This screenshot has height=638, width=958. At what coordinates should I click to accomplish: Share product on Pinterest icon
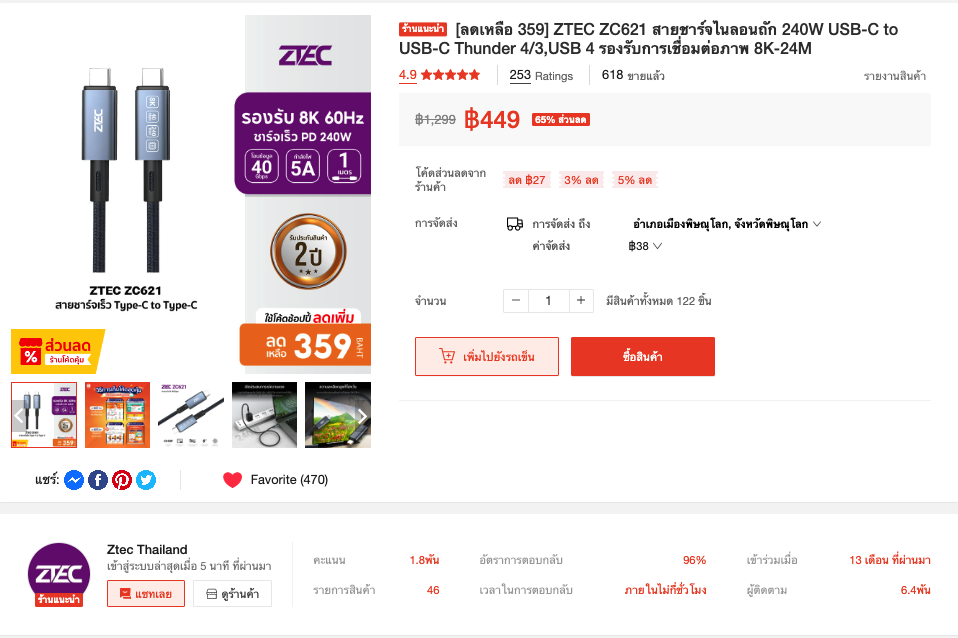[x=122, y=480]
